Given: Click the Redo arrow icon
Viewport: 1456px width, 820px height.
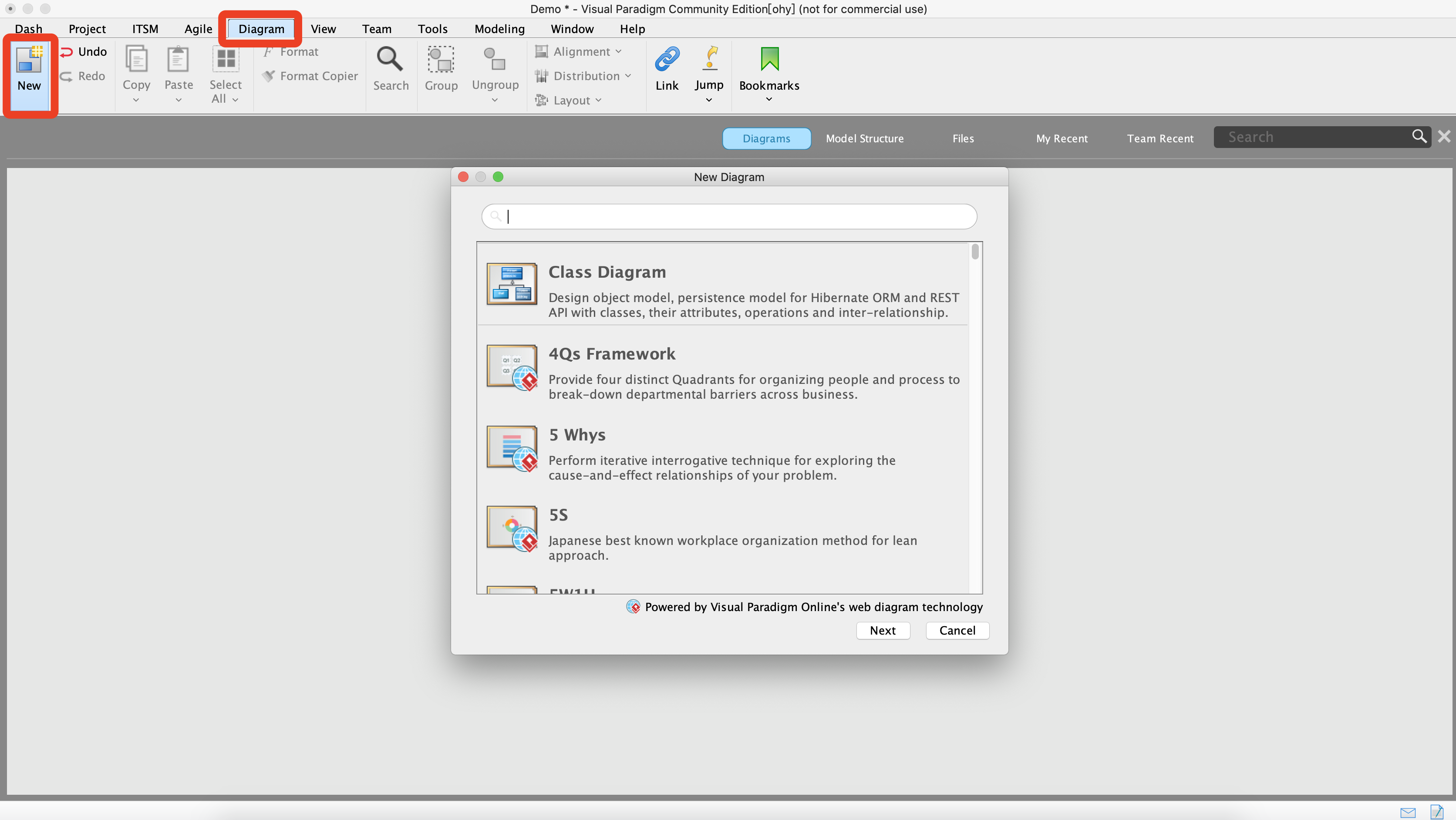Looking at the screenshot, I should tap(67, 76).
